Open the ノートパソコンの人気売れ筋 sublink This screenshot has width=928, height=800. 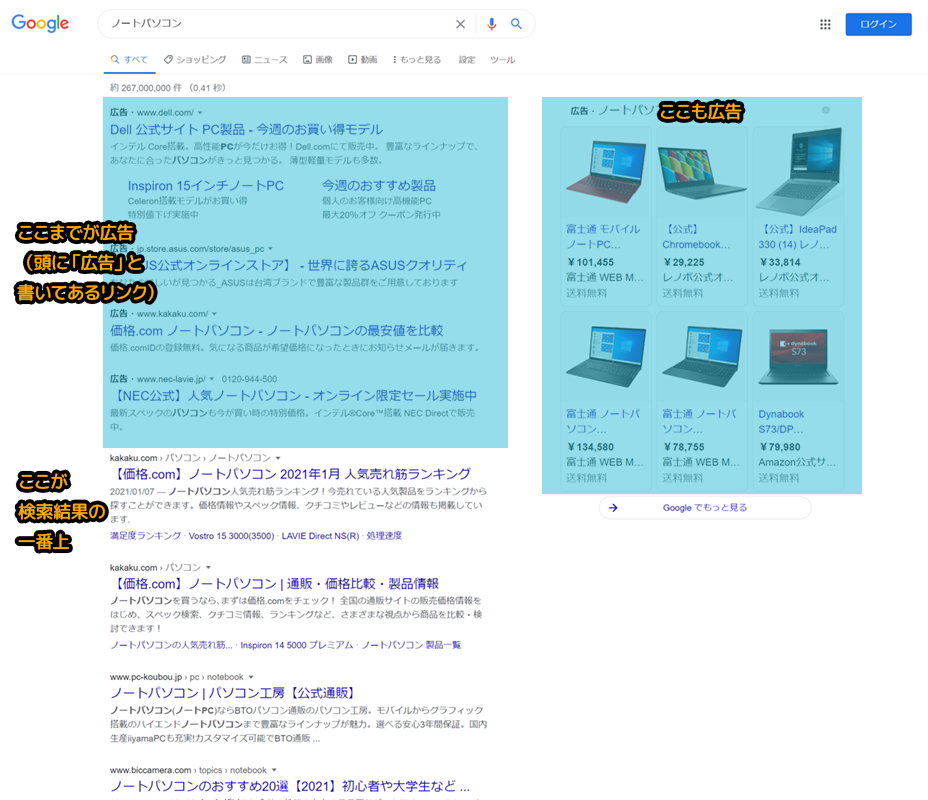[172, 645]
